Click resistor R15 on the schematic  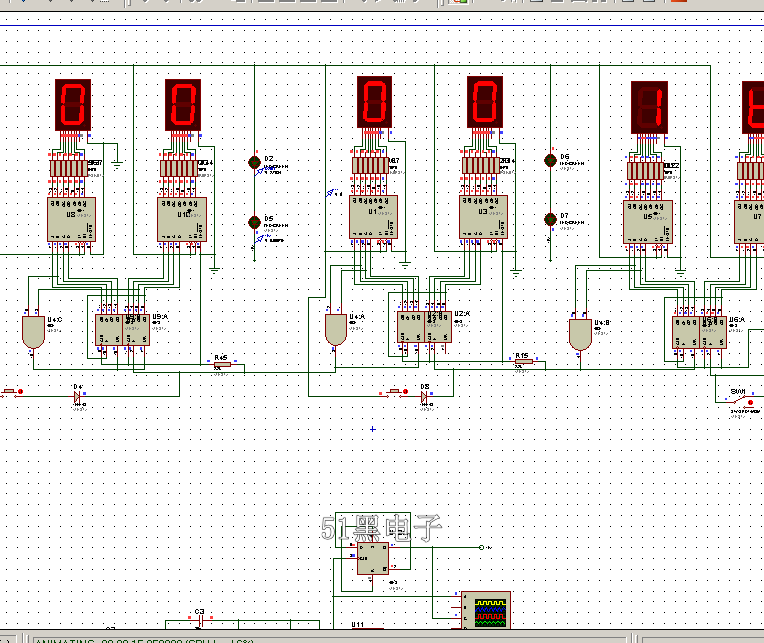[520, 364]
